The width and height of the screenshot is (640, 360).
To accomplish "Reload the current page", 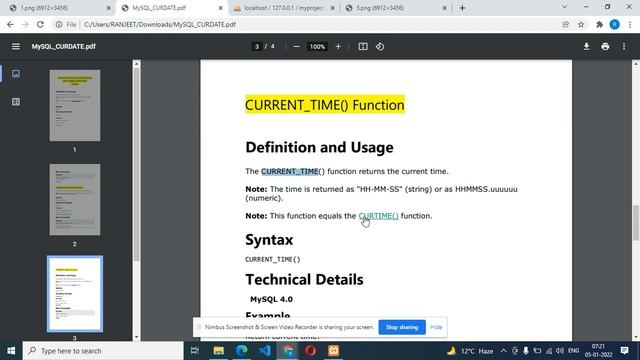I will click(40, 24).
